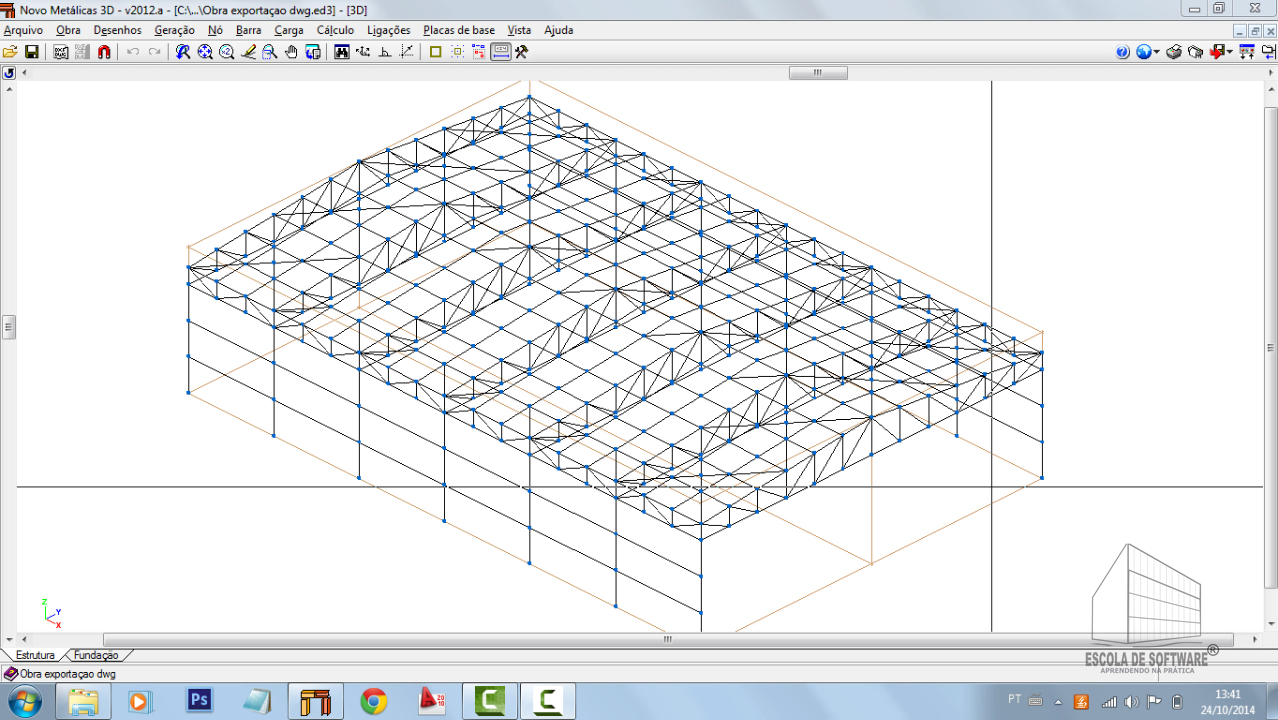Viewport: 1278px width, 720px height.
Task: Click the printer icon in the right toolbar
Action: point(1174,52)
